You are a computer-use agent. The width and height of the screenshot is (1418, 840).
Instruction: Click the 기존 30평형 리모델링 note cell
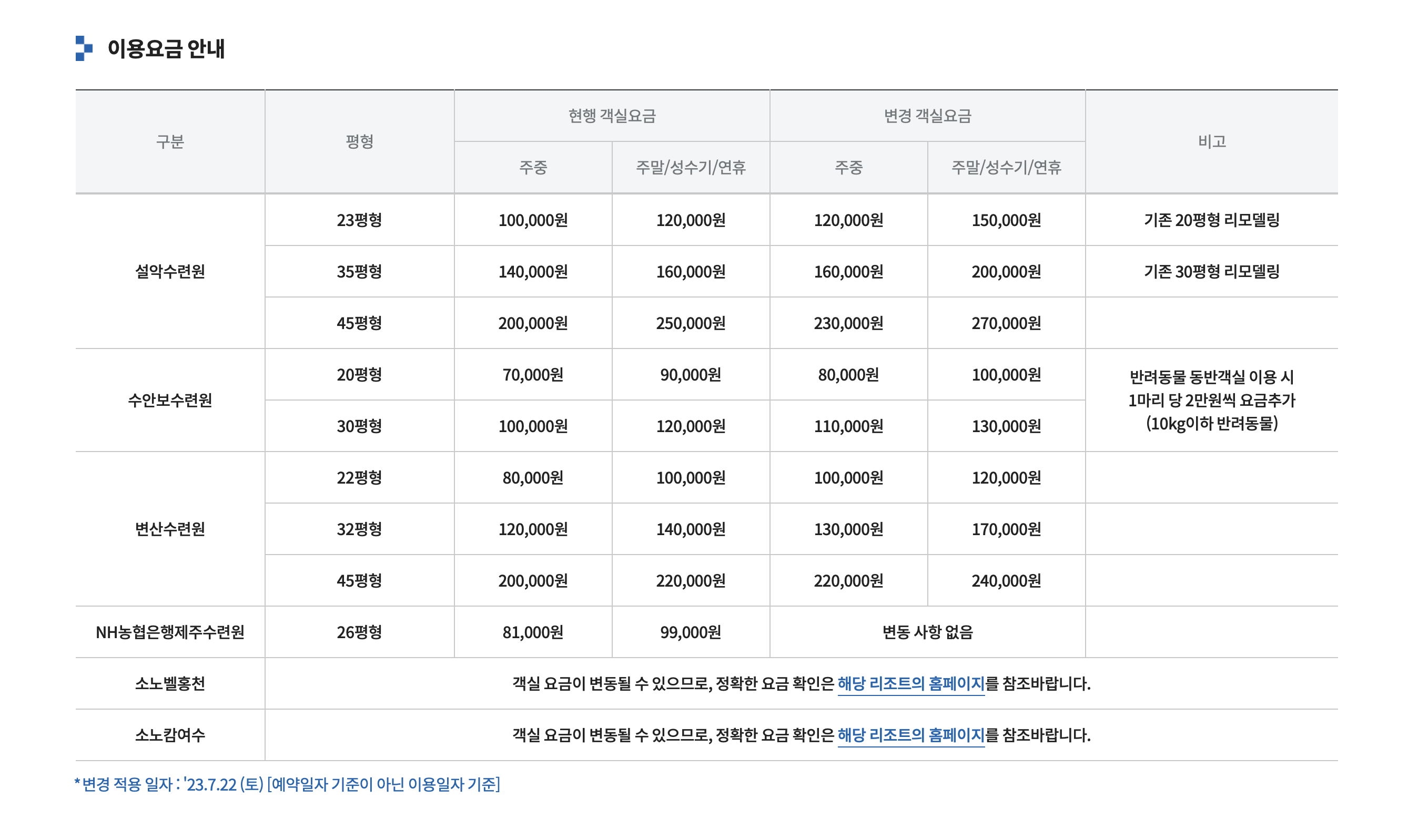[1211, 272]
